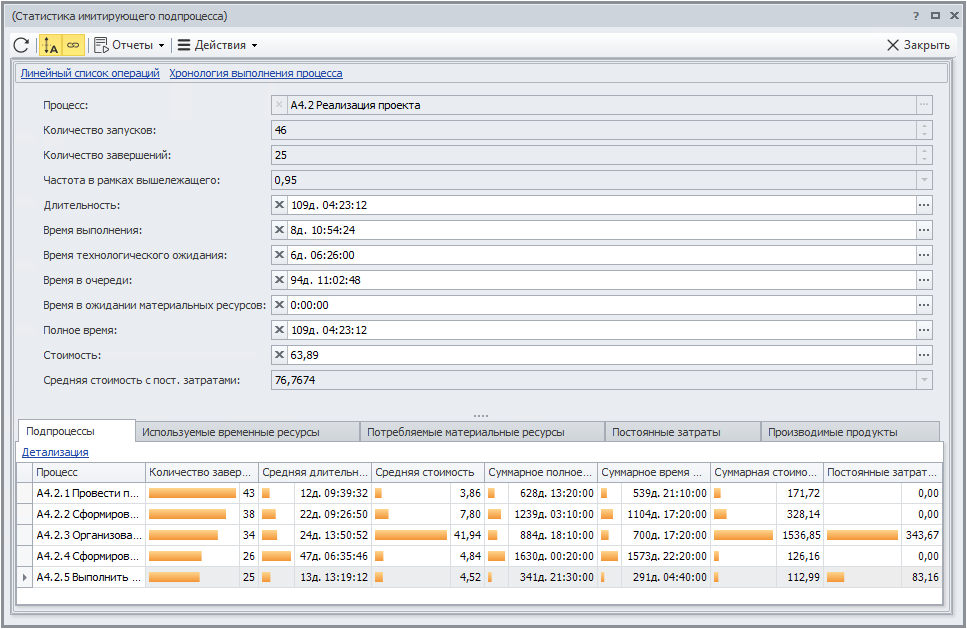Screen dimensions: 967x629
Task: Click the Закрыть button
Action: pos(918,45)
